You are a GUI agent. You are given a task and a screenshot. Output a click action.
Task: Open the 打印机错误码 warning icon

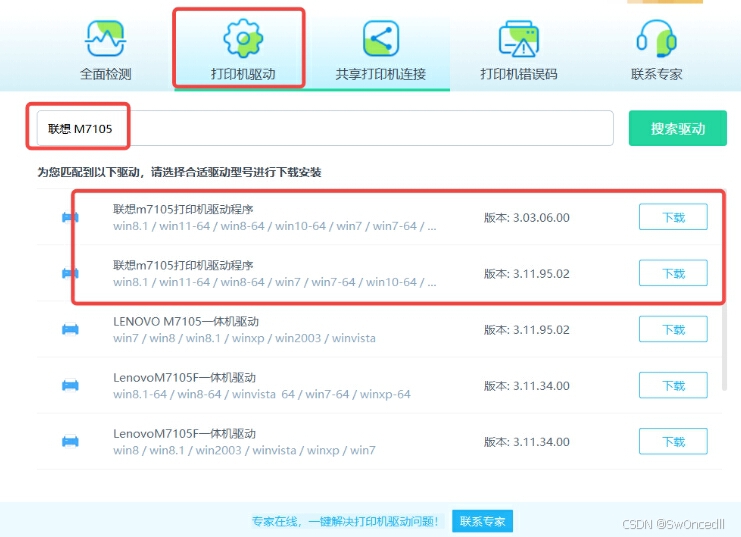(519, 39)
